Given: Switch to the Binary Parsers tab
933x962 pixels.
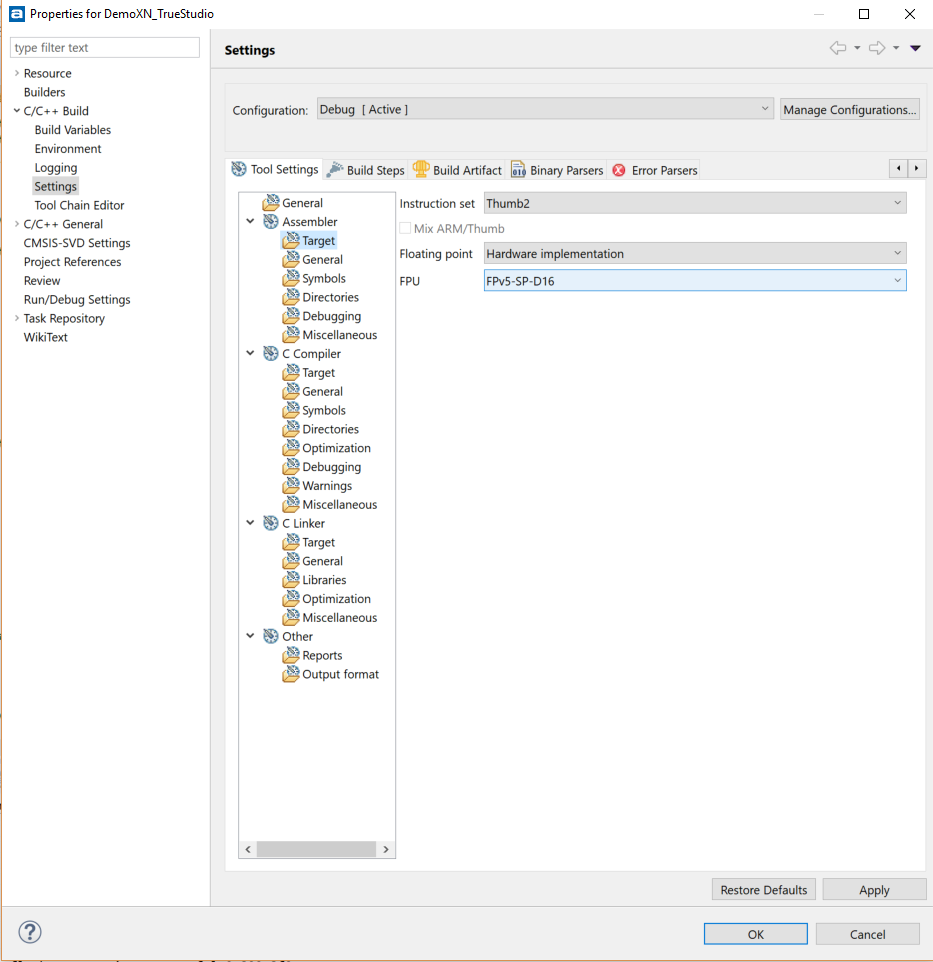Looking at the screenshot, I should (558, 170).
